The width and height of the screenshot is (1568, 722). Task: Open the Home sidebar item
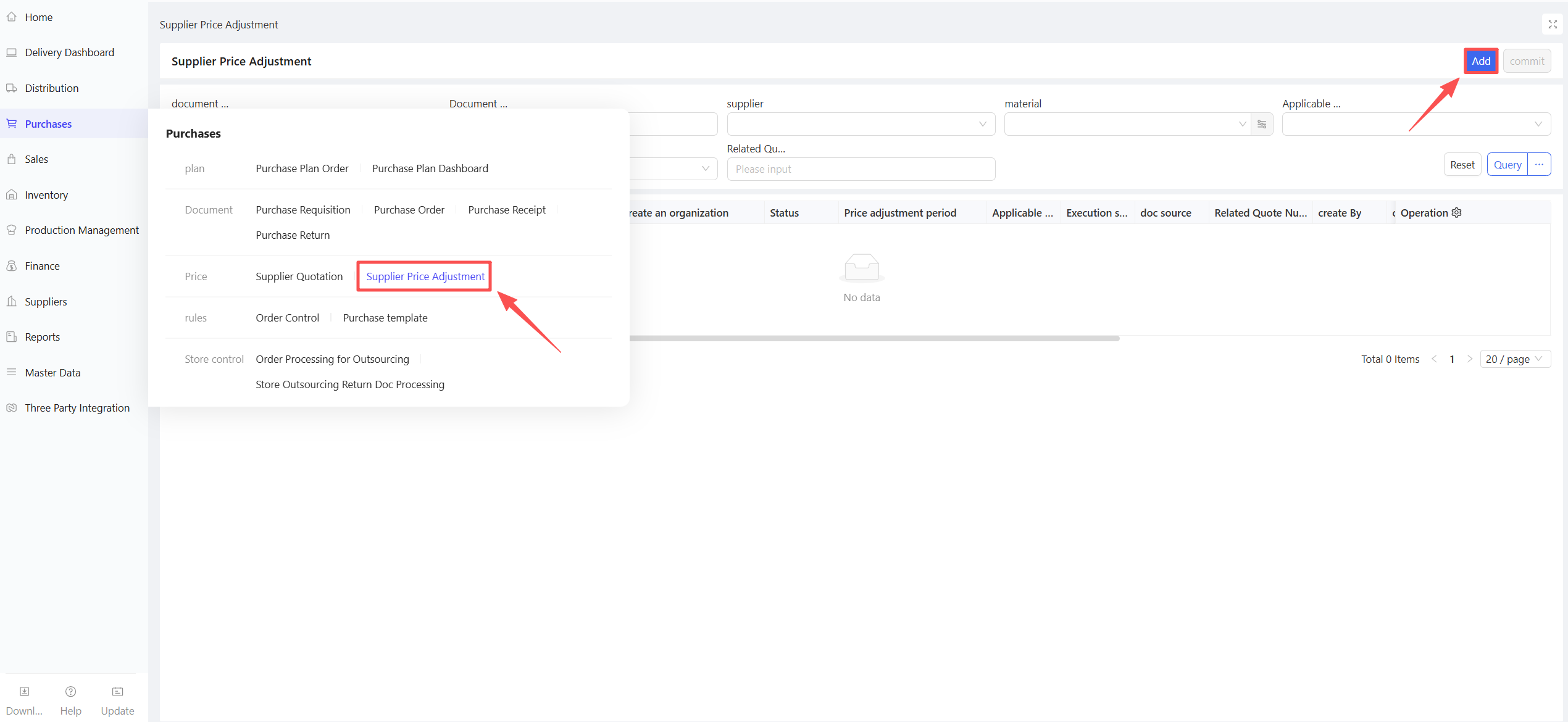pos(38,17)
